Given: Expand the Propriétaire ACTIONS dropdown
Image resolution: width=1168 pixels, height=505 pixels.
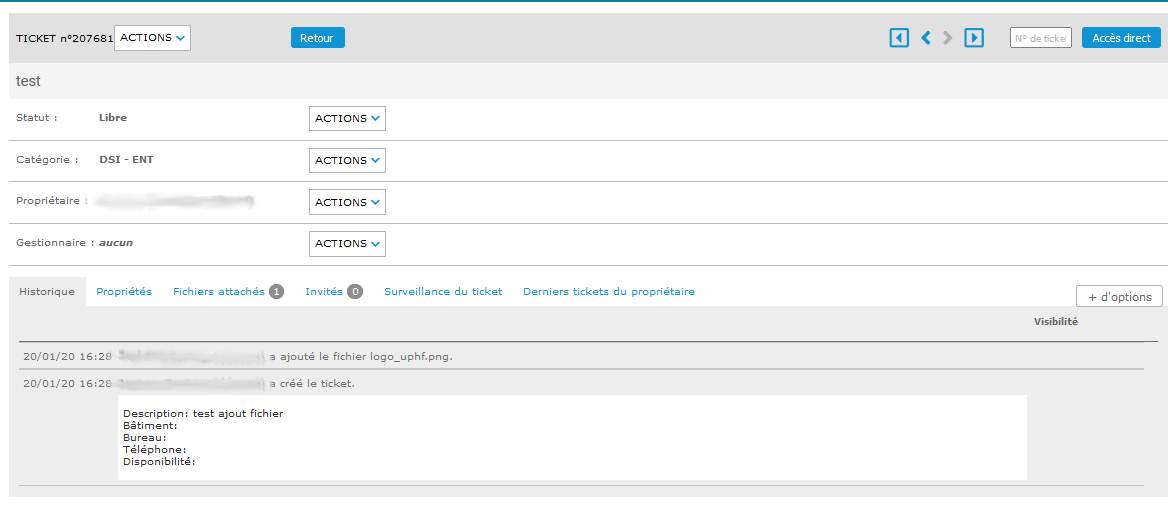Looking at the screenshot, I should pyautogui.click(x=347, y=202).
